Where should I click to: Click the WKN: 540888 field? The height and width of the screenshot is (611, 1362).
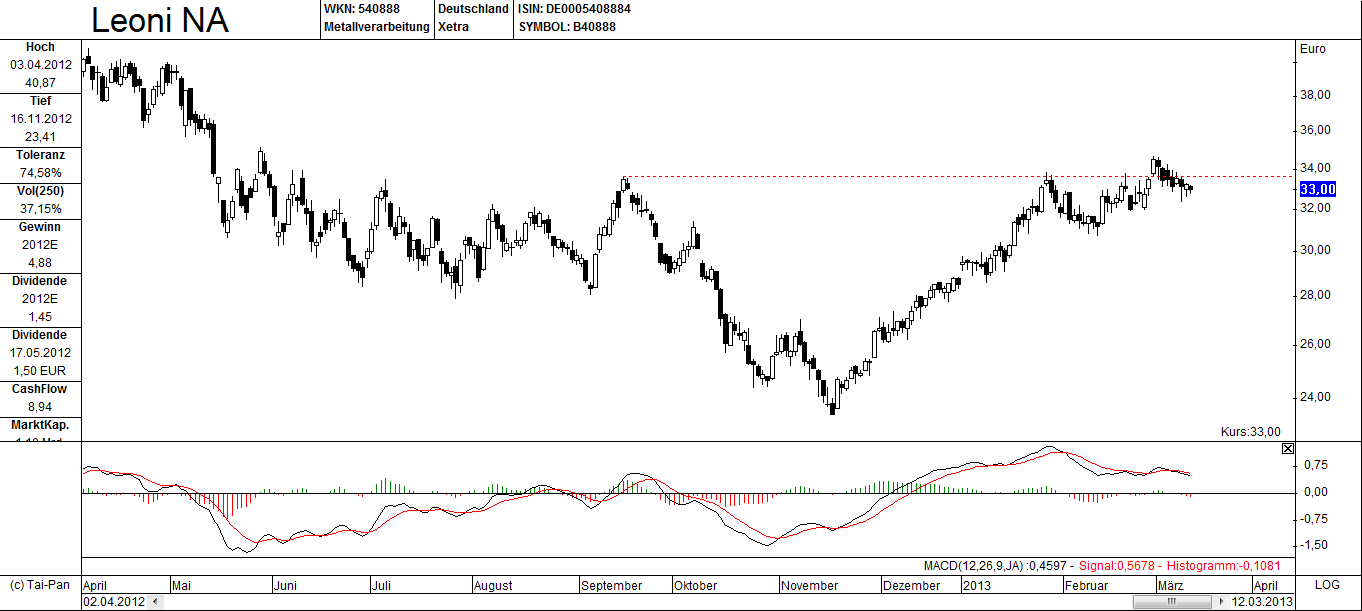point(362,9)
